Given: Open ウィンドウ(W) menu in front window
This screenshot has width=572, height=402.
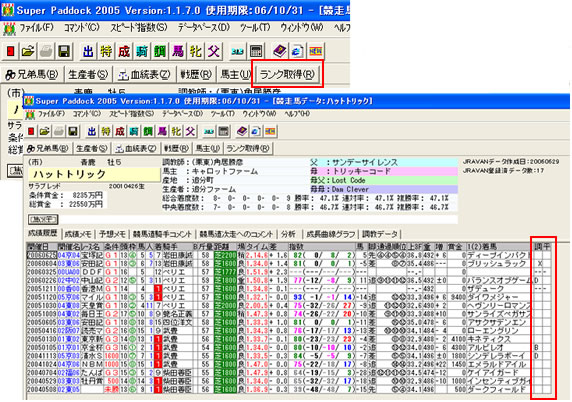Looking at the screenshot, I should click(259, 114).
